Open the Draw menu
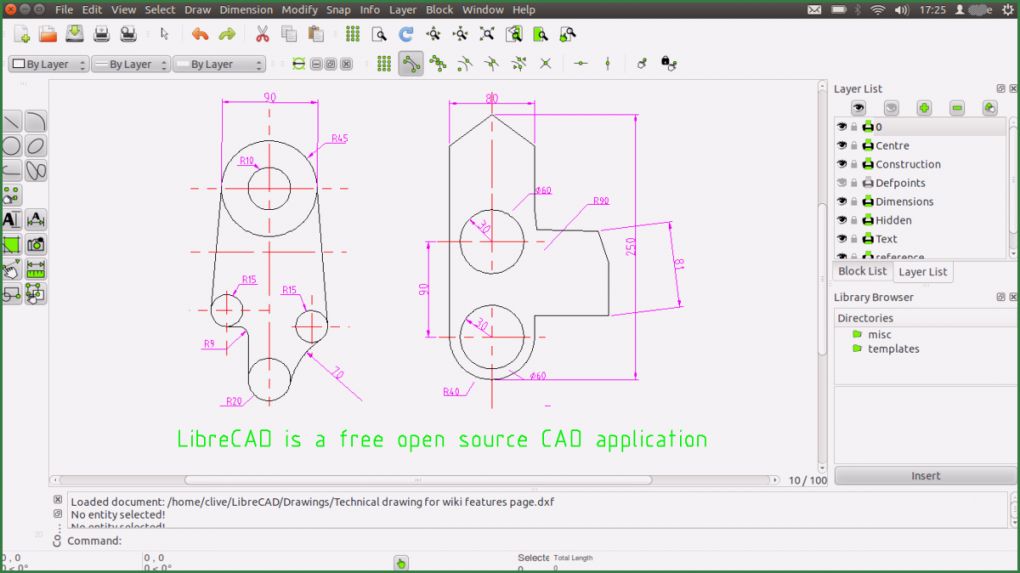This screenshot has height=573, width=1020. coord(197,10)
